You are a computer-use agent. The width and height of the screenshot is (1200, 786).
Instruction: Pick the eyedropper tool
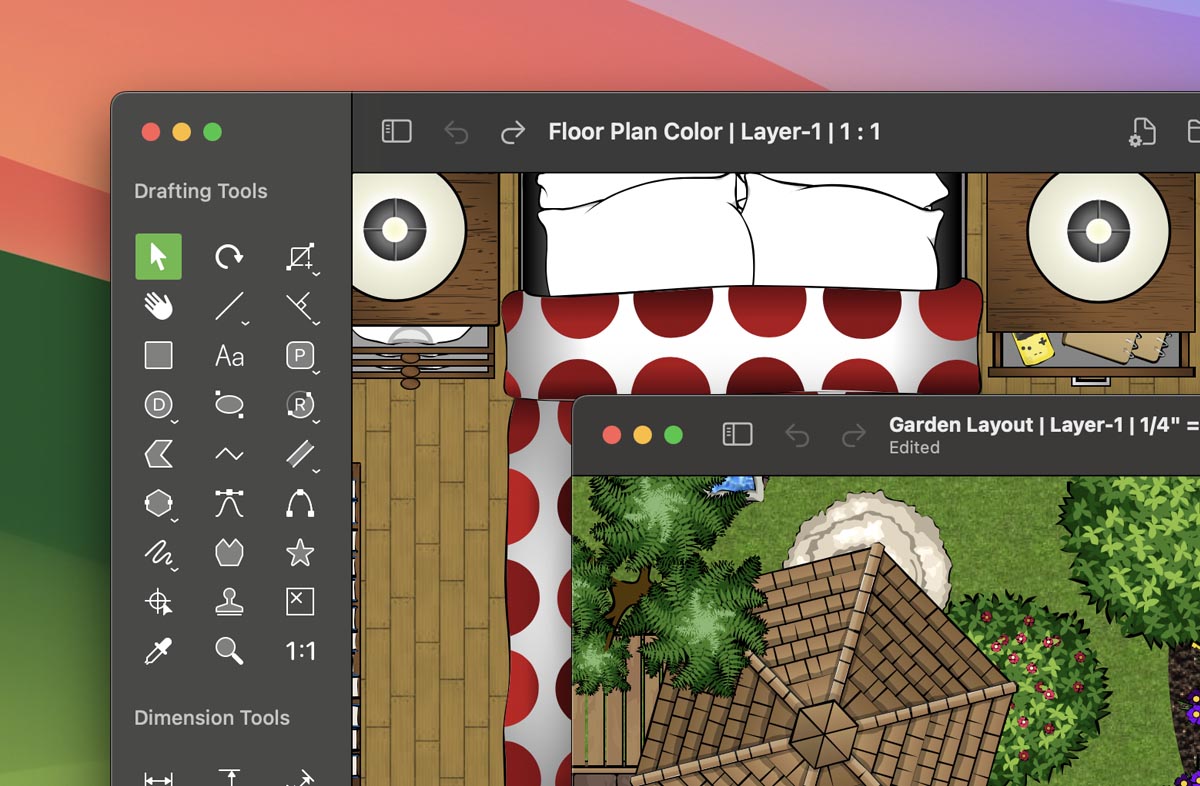tap(158, 651)
